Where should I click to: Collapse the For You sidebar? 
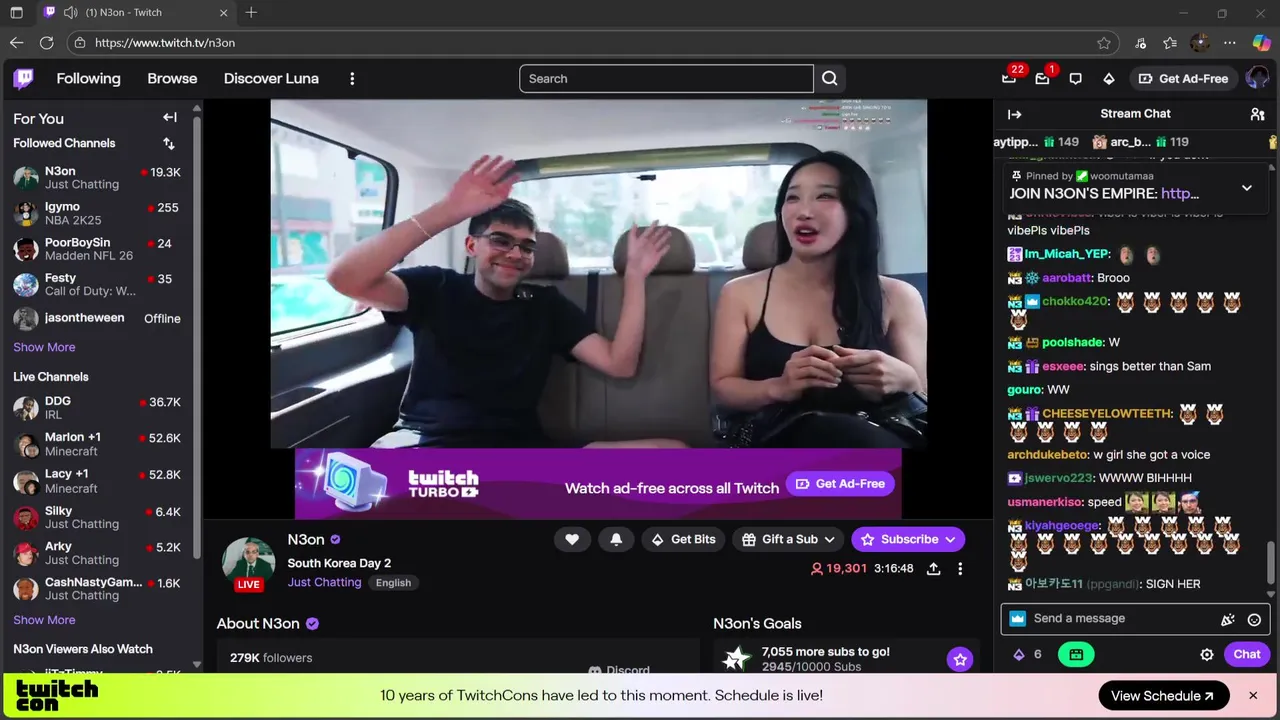click(x=170, y=118)
